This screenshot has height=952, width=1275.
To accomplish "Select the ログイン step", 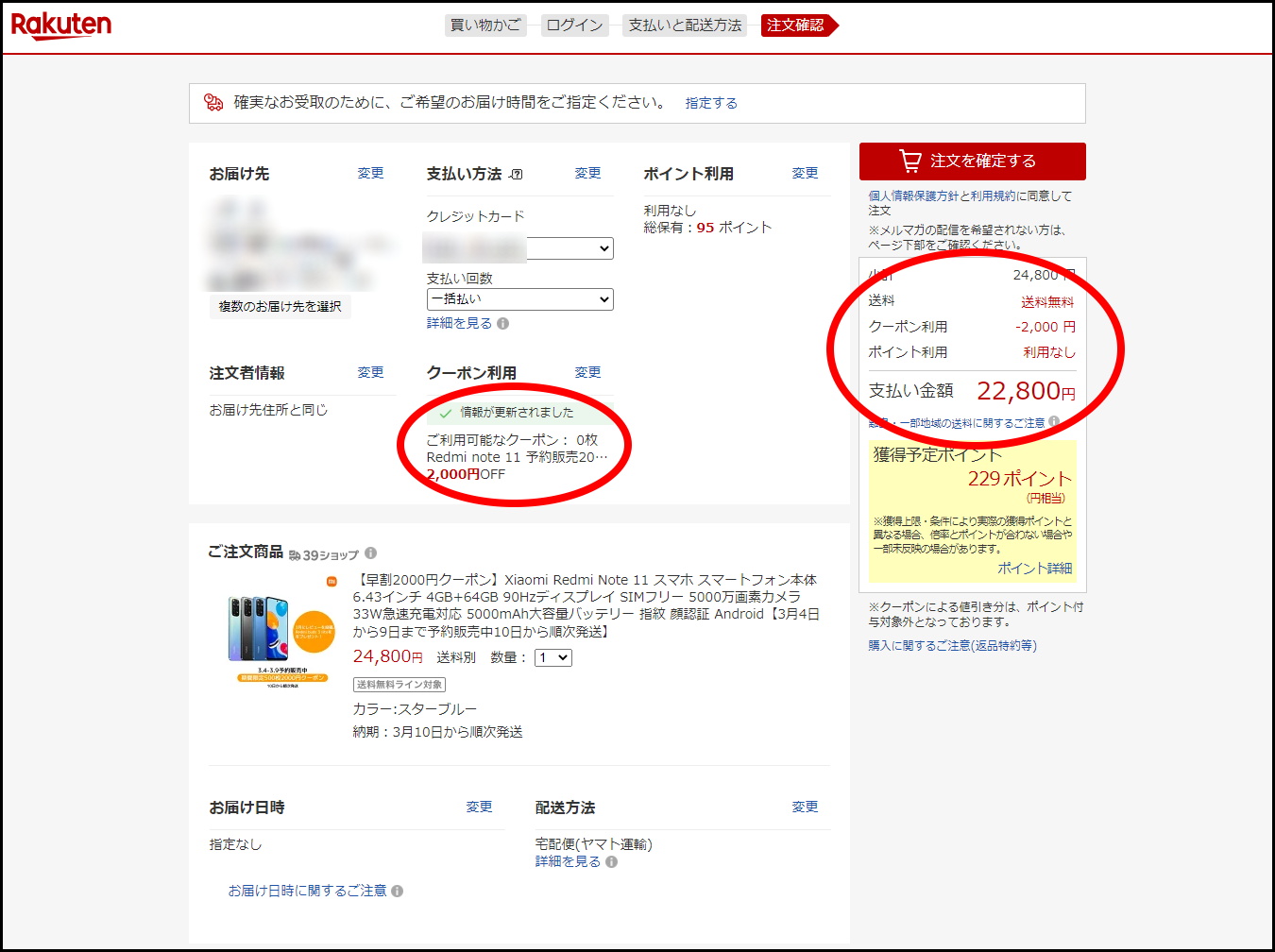I will pos(574,25).
